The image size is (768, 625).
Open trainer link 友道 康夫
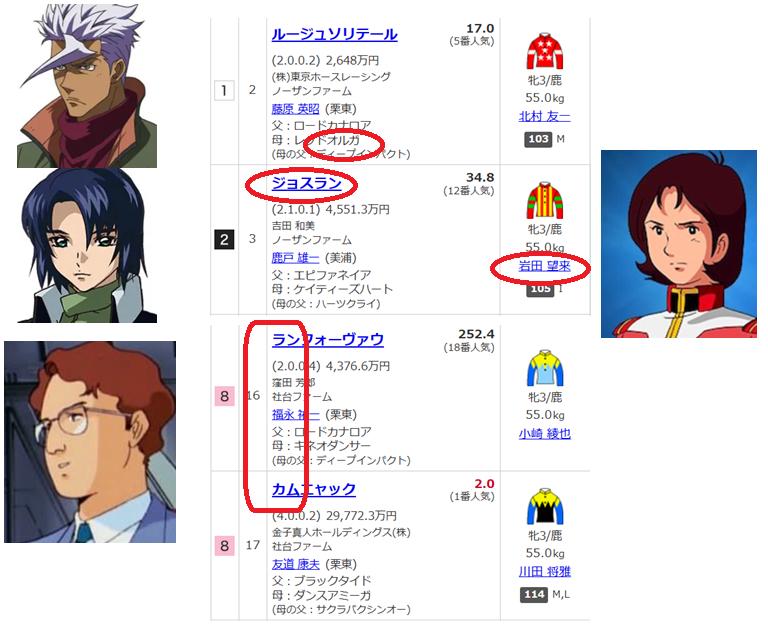pyautogui.click(x=295, y=564)
